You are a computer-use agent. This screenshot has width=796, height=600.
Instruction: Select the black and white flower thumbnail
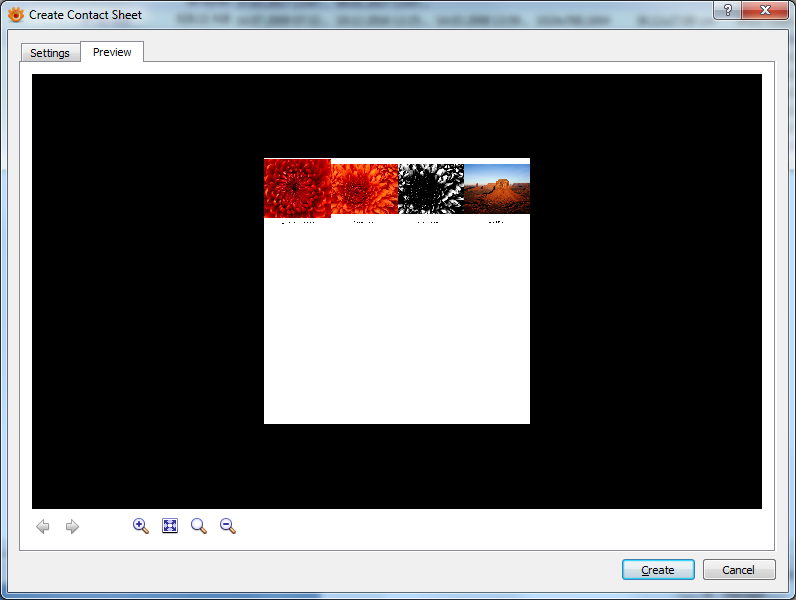(431, 189)
